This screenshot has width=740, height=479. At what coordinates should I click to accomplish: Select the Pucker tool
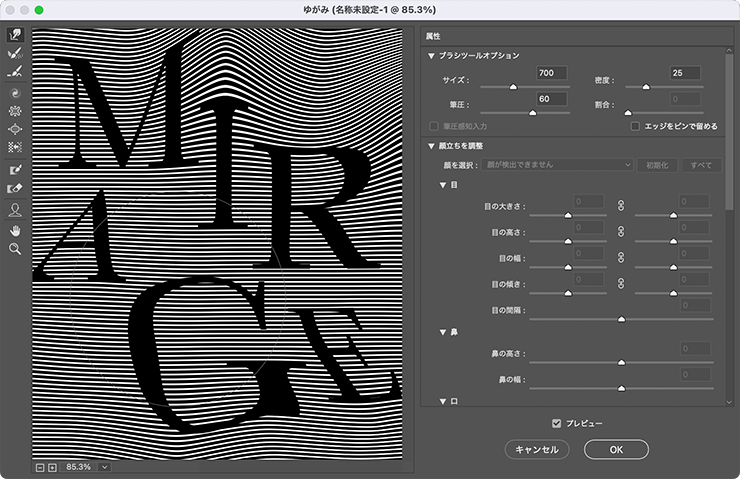15,111
